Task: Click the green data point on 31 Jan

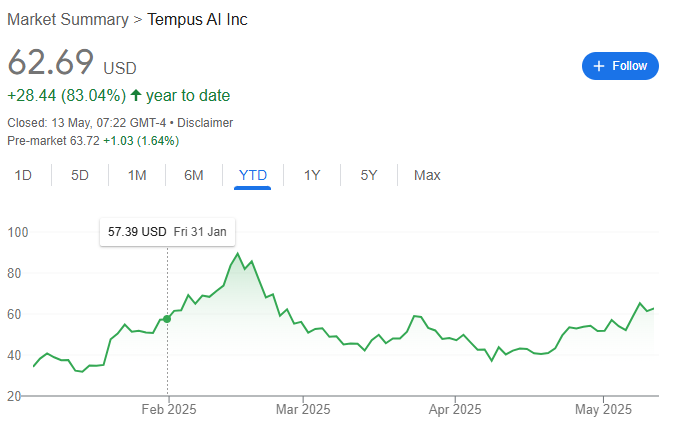Action: (x=167, y=319)
